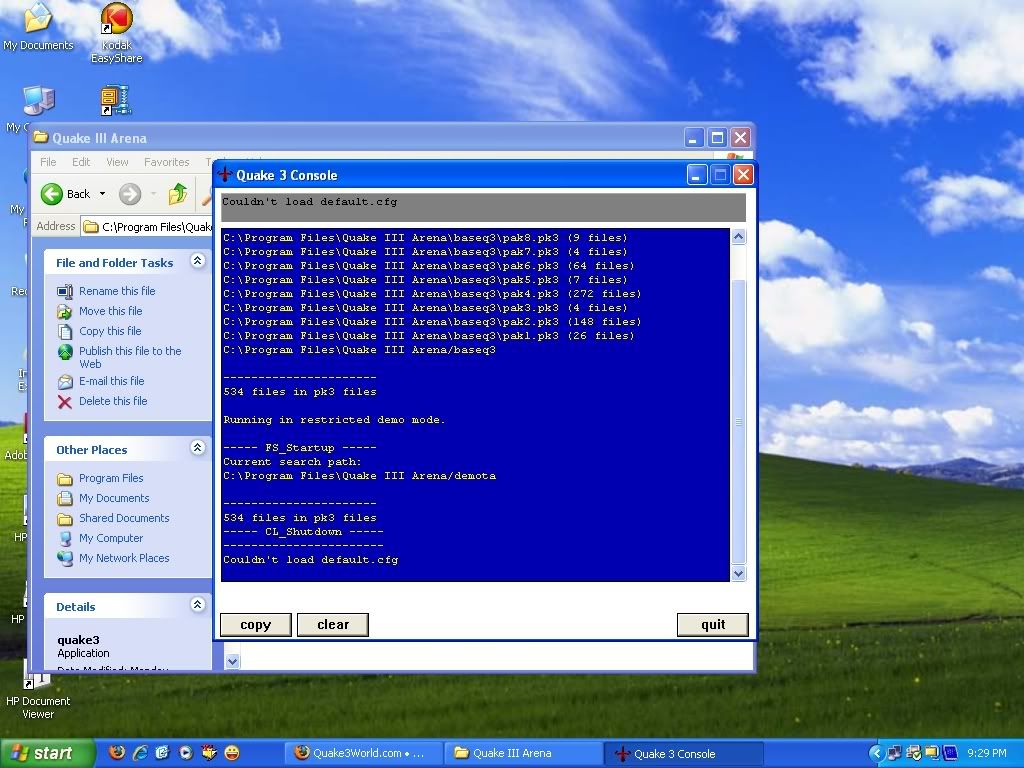Launch Firefox from the Quick Launch bar
This screenshot has height=768, width=1024.
pos(117,752)
